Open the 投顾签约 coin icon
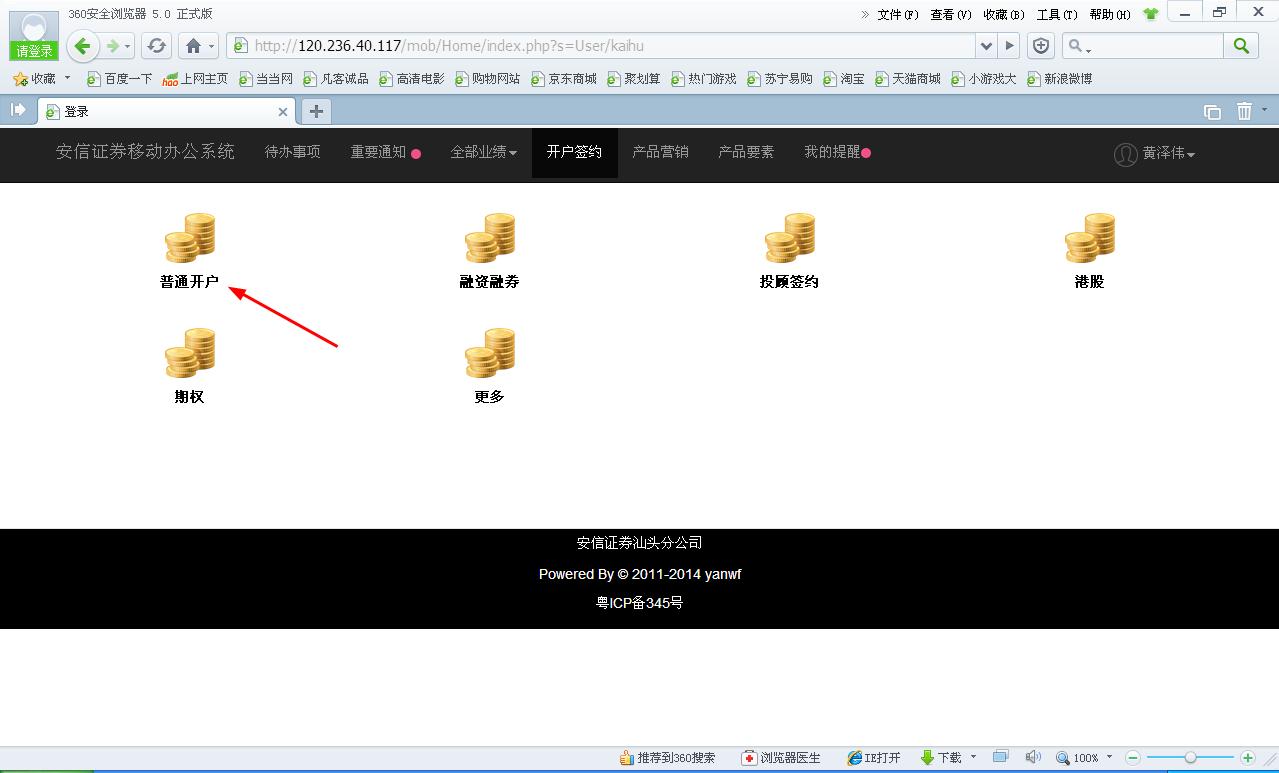Screen dimensions: 1279x773 790,238
